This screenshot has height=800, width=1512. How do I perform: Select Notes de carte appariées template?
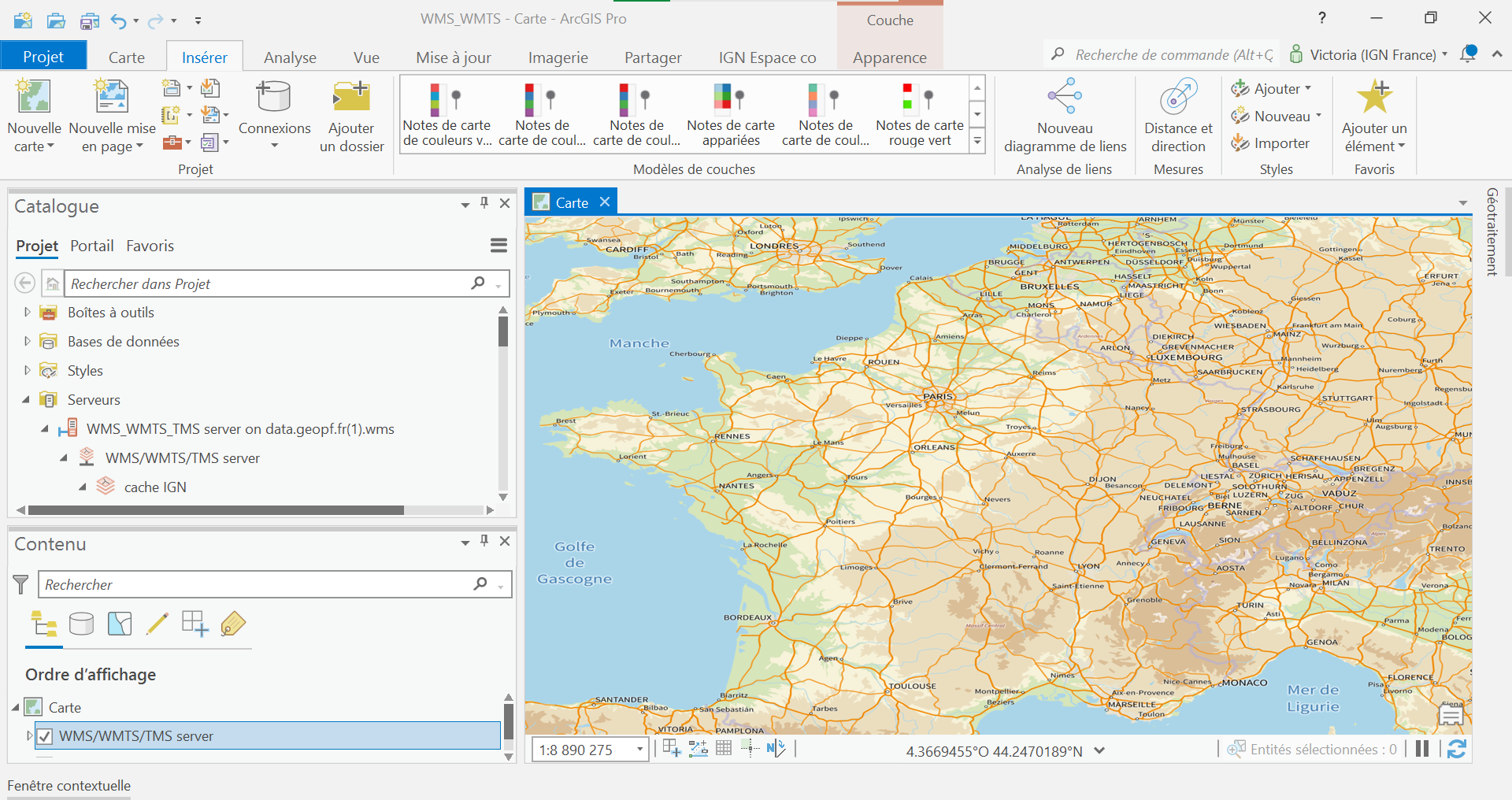click(731, 114)
